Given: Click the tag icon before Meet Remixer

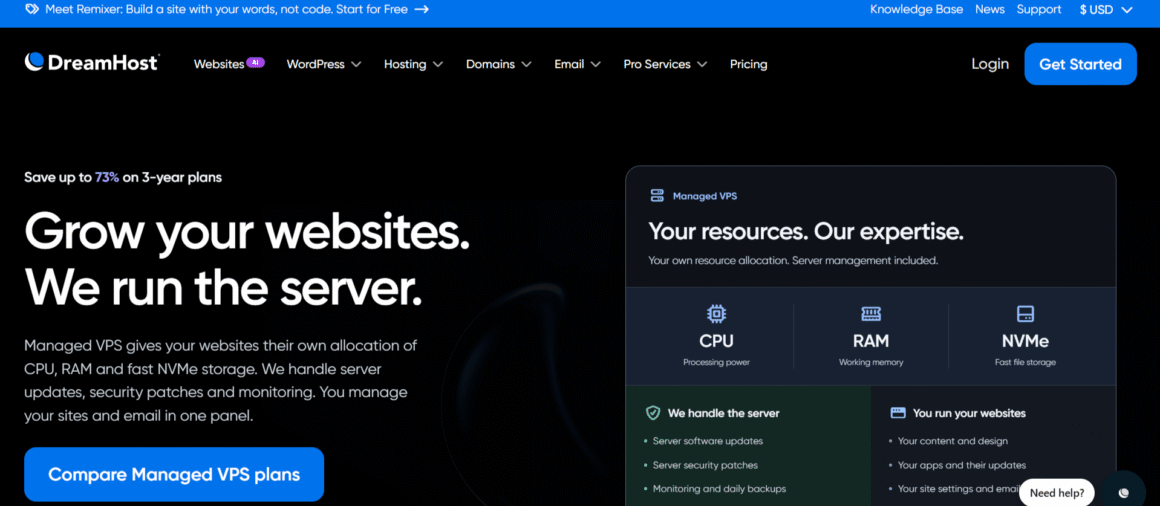Looking at the screenshot, I should 32,10.
